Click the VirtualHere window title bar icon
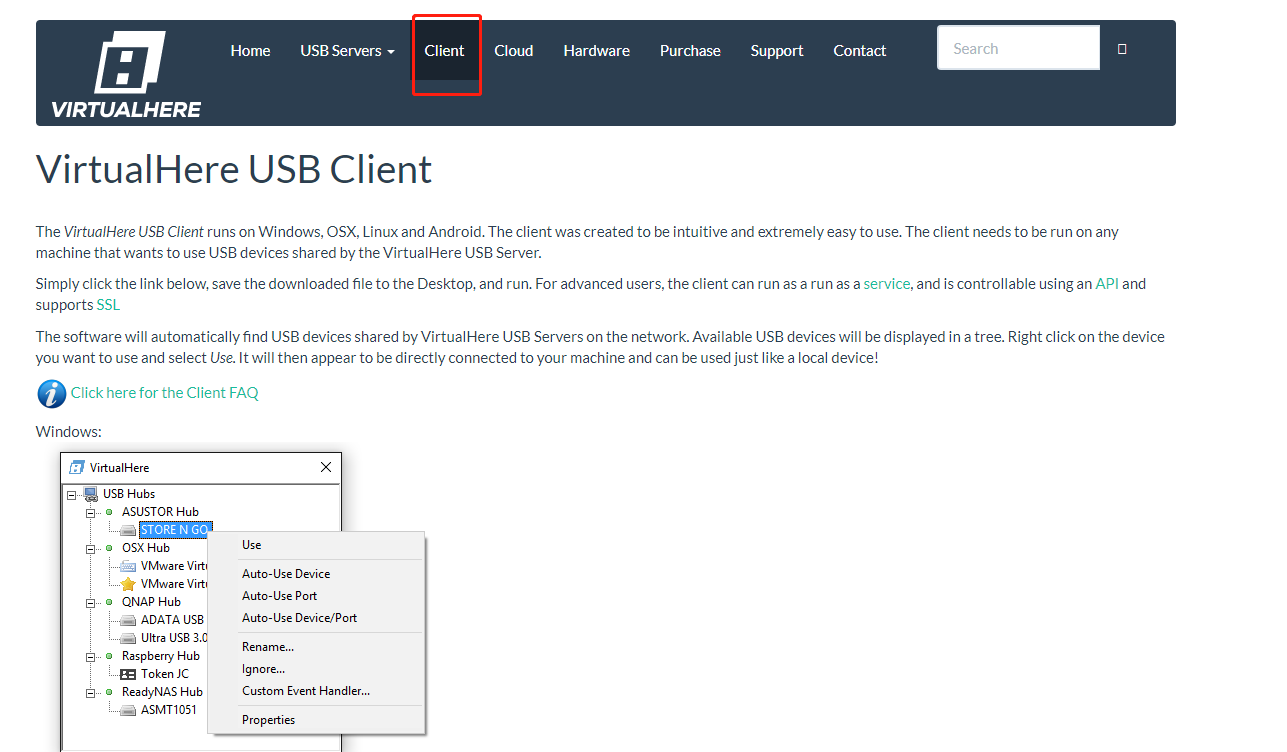 [76, 467]
